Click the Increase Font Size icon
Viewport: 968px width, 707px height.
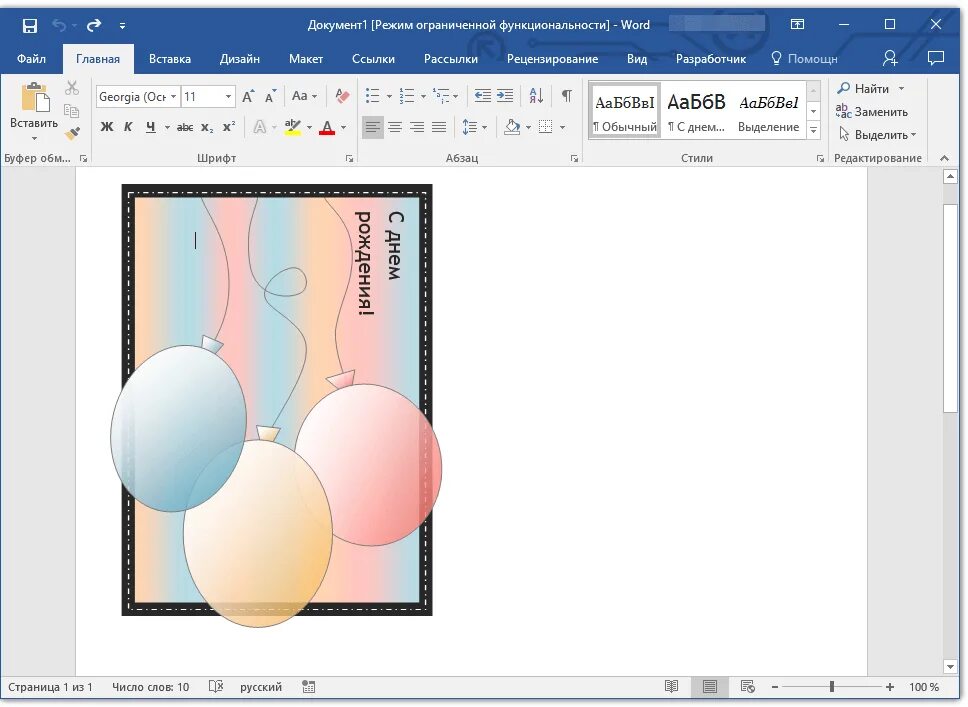tap(248, 96)
